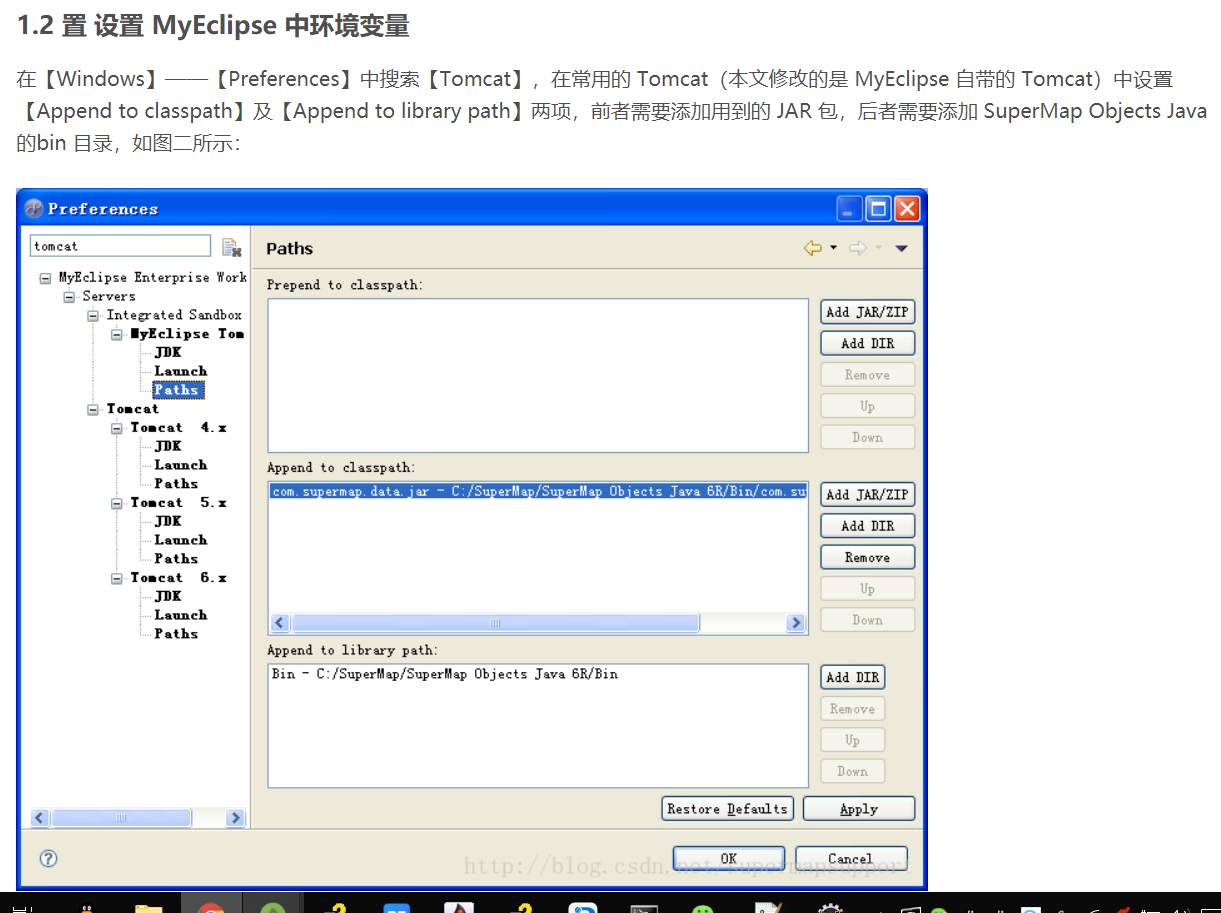
Task: Collapse the Tomcat 5.x node
Action: [117, 503]
